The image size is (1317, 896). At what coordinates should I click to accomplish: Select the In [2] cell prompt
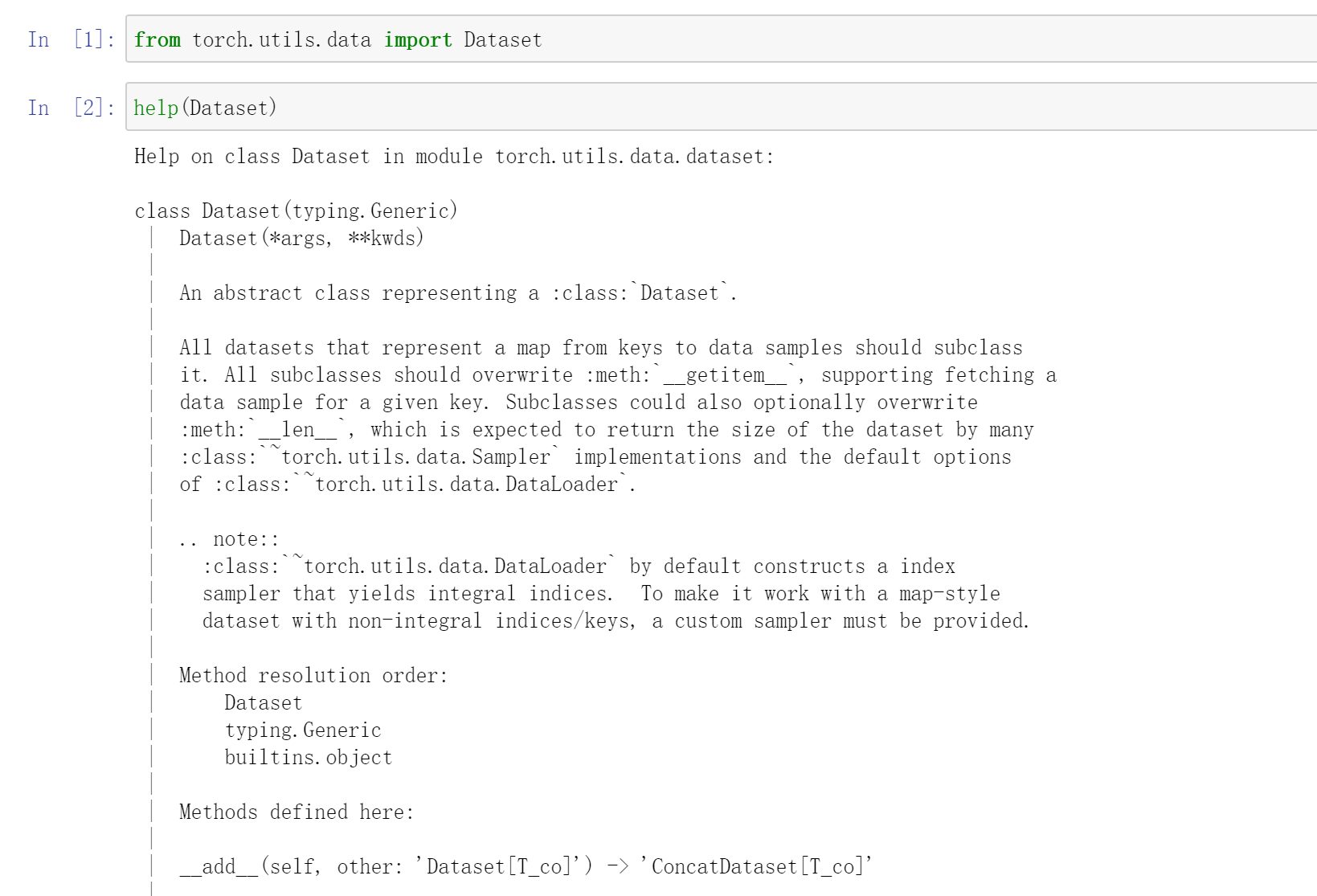(71, 108)
